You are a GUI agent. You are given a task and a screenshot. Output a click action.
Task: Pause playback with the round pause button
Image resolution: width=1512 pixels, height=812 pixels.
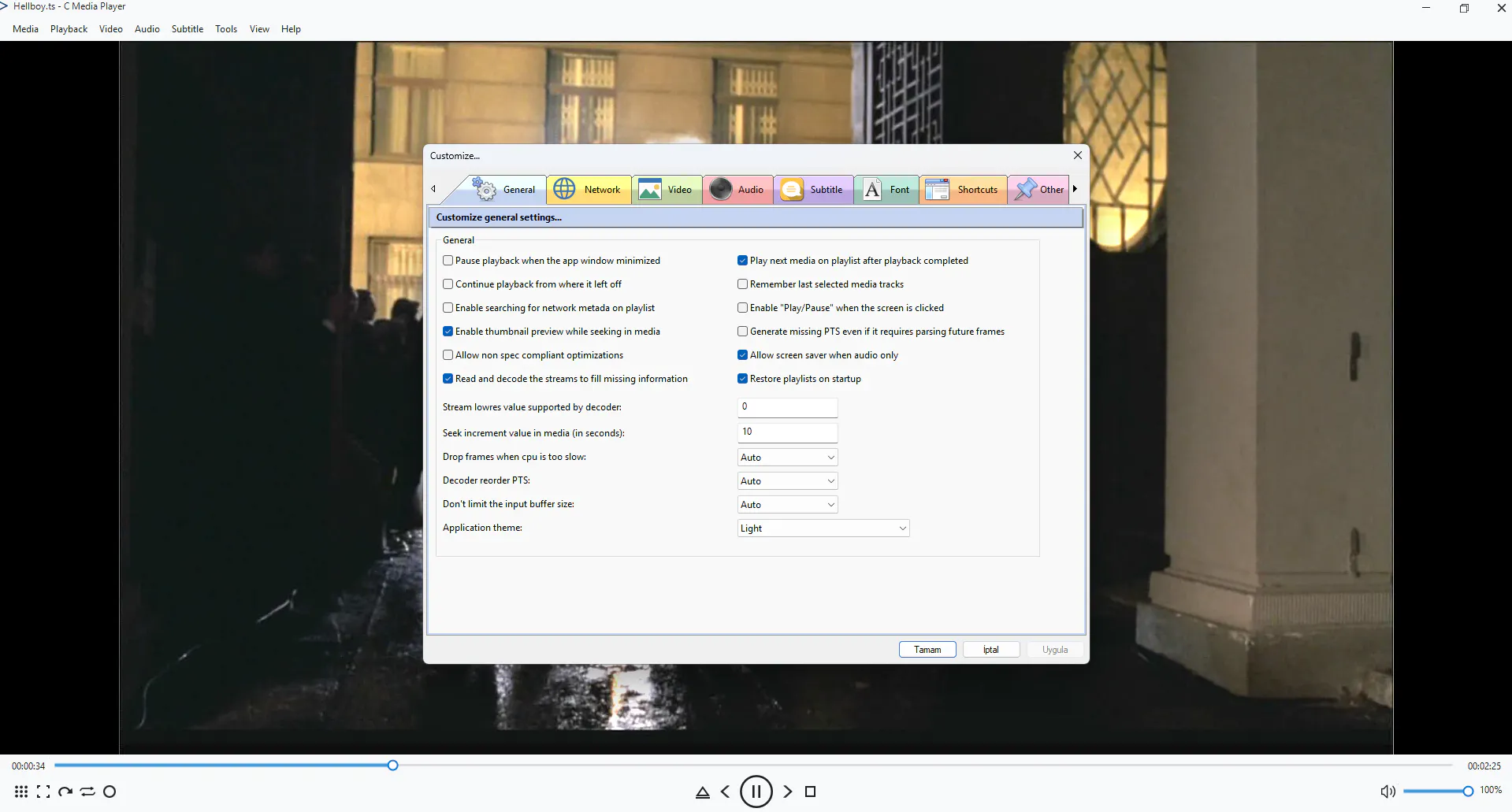pos(756,792)
